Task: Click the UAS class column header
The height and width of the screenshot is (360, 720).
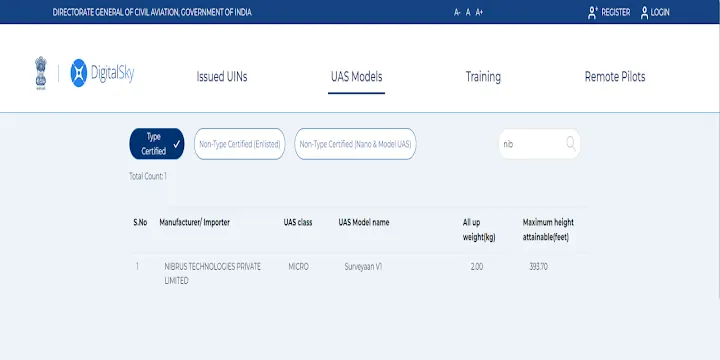Action: pyautogui.click(x=298, y=222)
